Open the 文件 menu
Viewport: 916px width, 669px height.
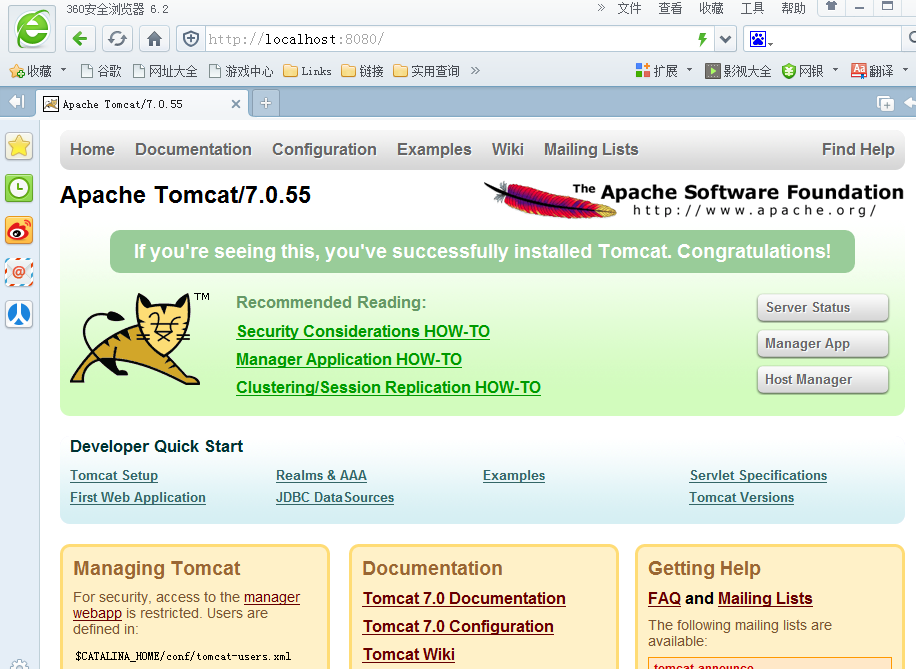(629, 9)
